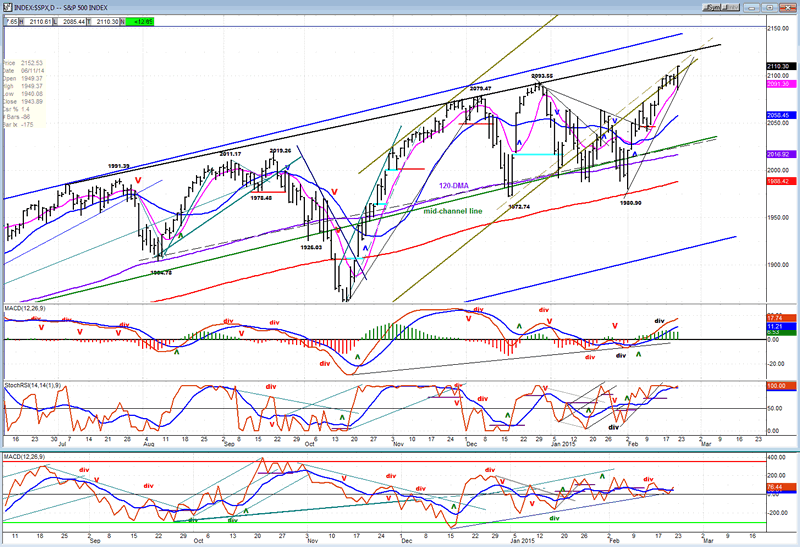This screenshot has width=800, height=547.
Task: Click the 1980.90 low price label
Action: click(631, 203)
